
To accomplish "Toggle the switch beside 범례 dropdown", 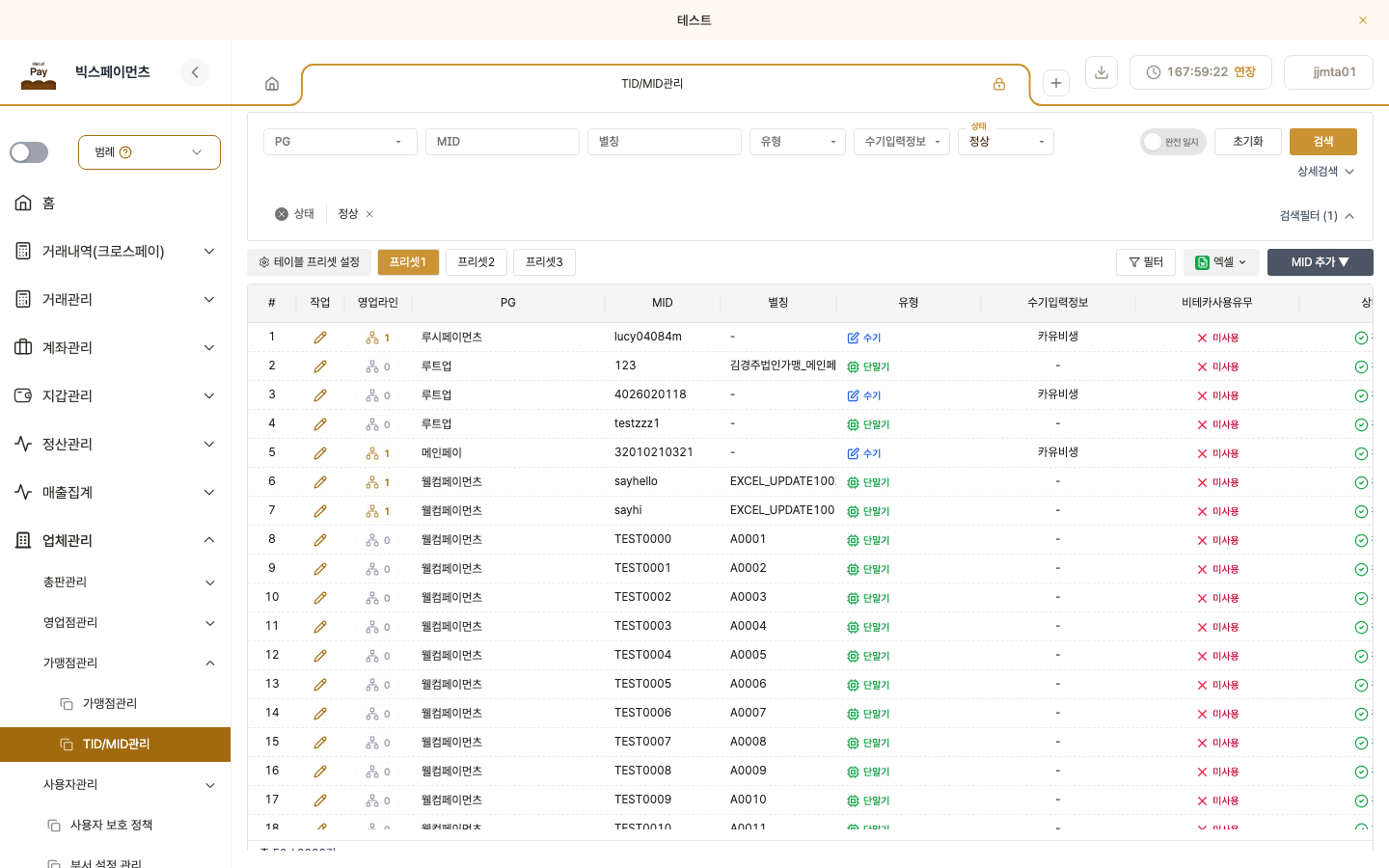I will click(x=29, y=152).
